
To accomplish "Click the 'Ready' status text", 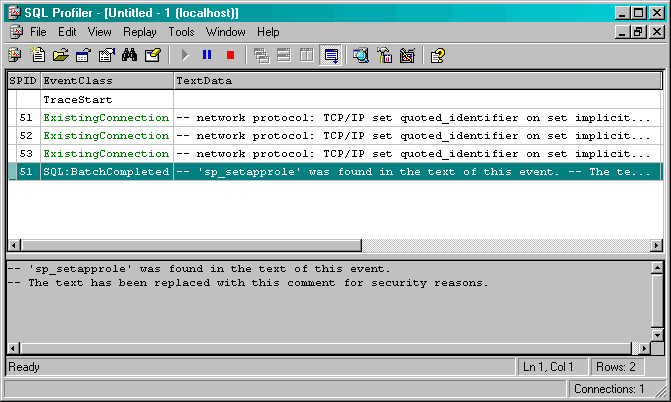I will coord(24,367).
